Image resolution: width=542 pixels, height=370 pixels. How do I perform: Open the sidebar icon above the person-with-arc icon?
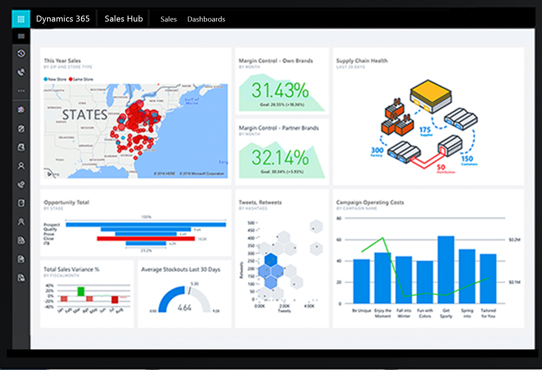21,203
